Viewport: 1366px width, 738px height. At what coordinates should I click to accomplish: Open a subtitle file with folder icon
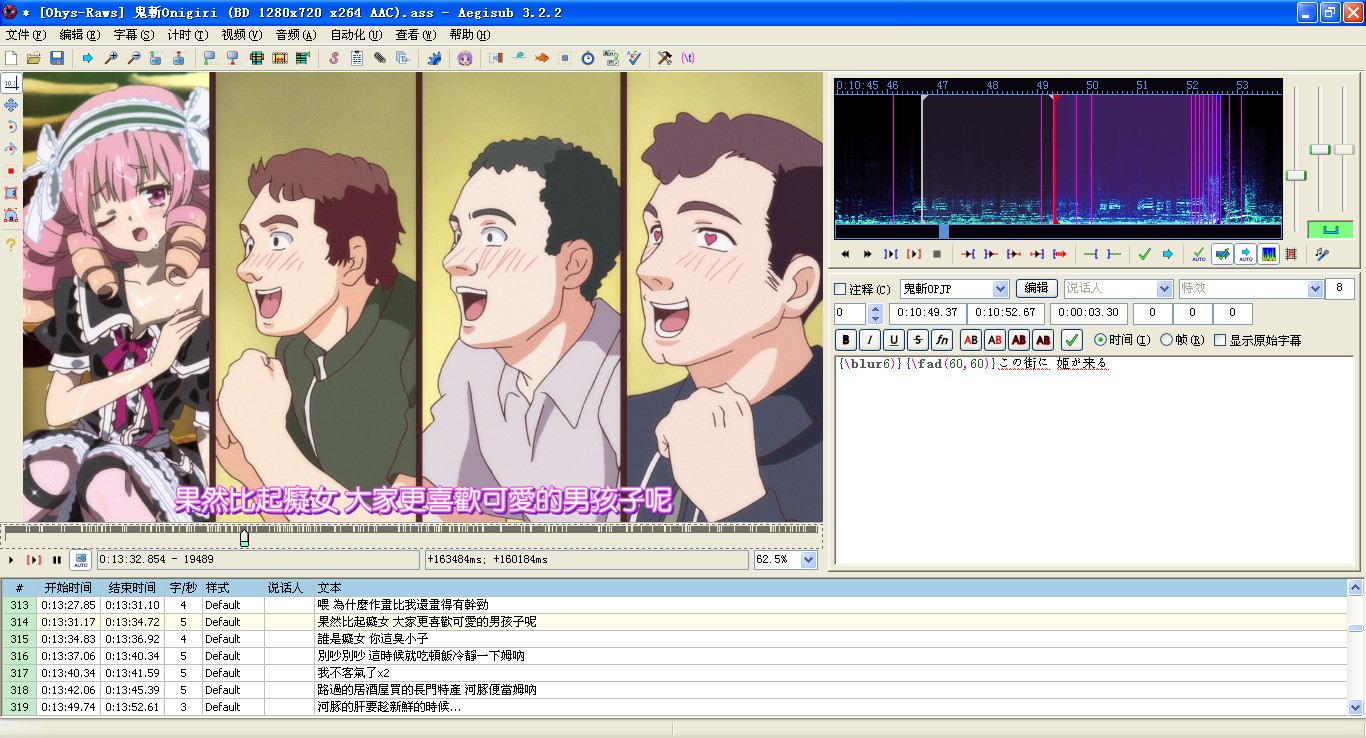click(x=34, y=58)
